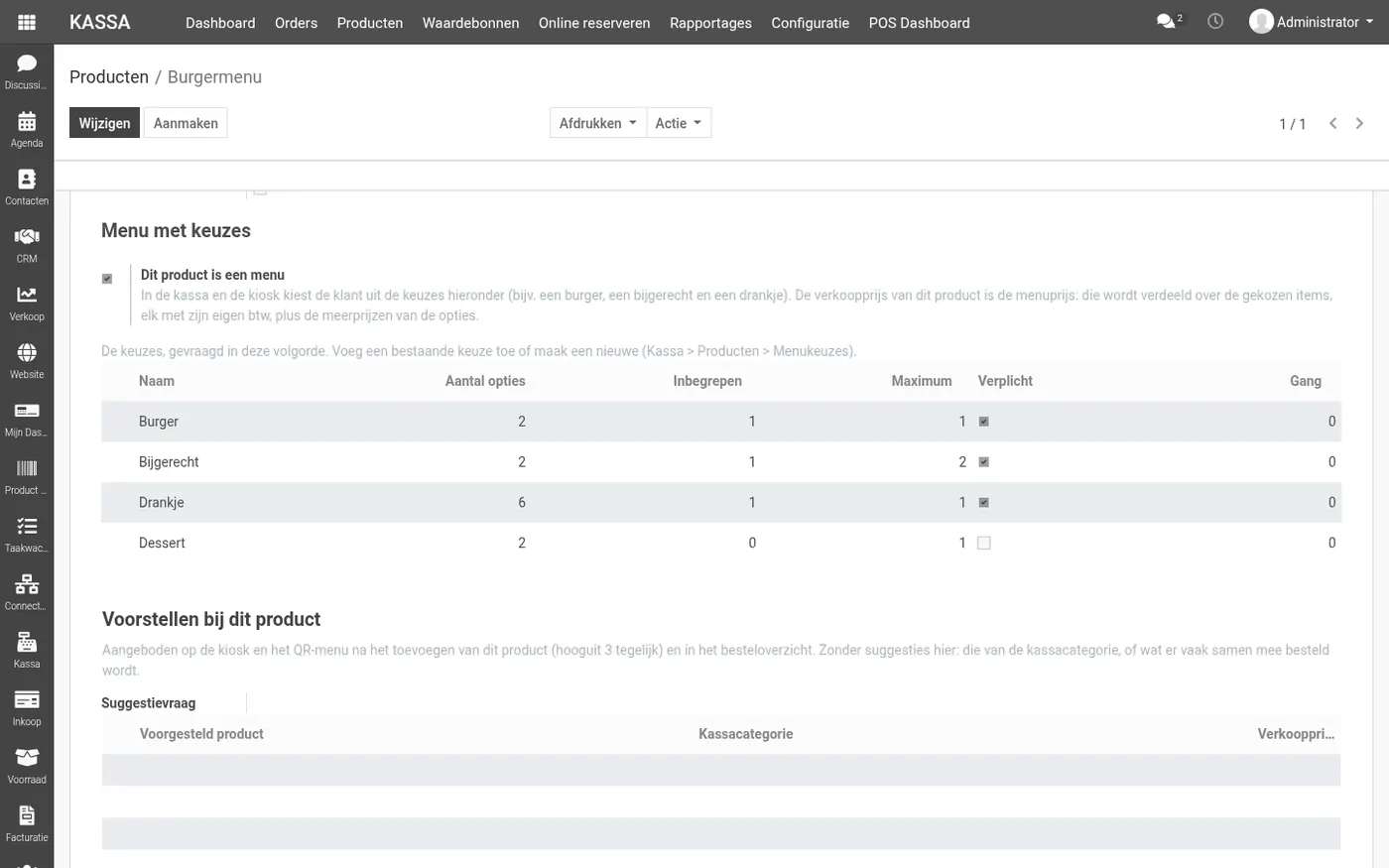Toggle 'Dit product is een menu' checkbox
The height and width of the screenshot is (868, 1389).
click(x=107, y=279)
